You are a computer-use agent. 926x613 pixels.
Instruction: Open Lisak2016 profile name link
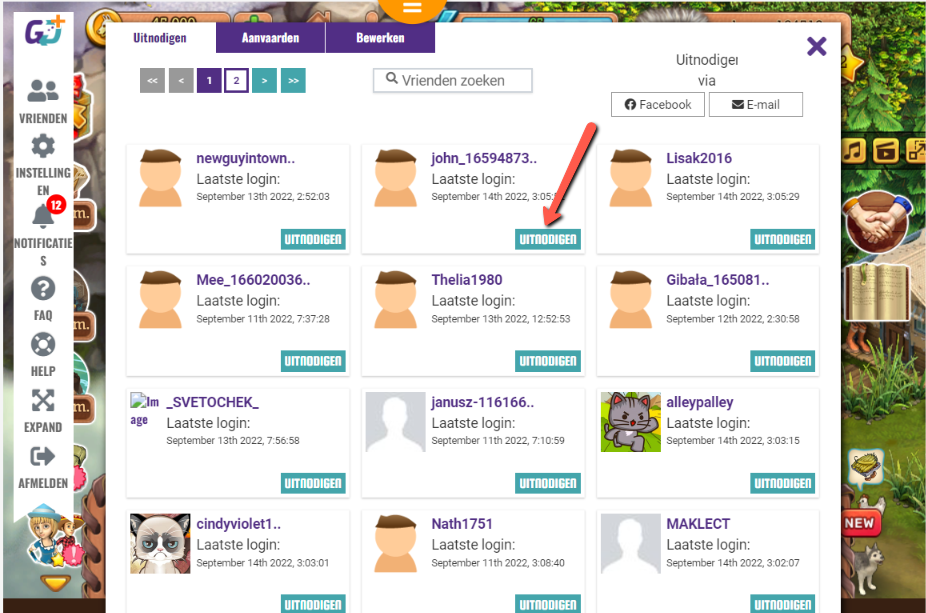[x=699, y=158]
